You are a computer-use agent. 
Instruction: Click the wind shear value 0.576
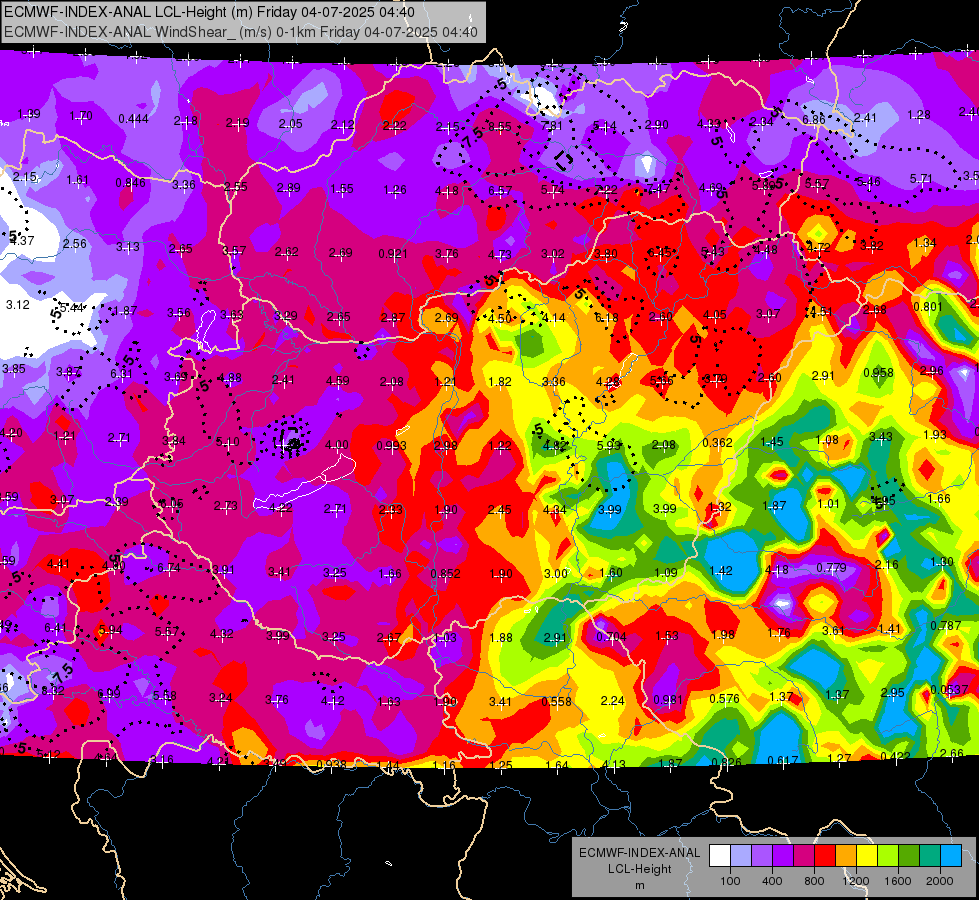tap(724, 698)
